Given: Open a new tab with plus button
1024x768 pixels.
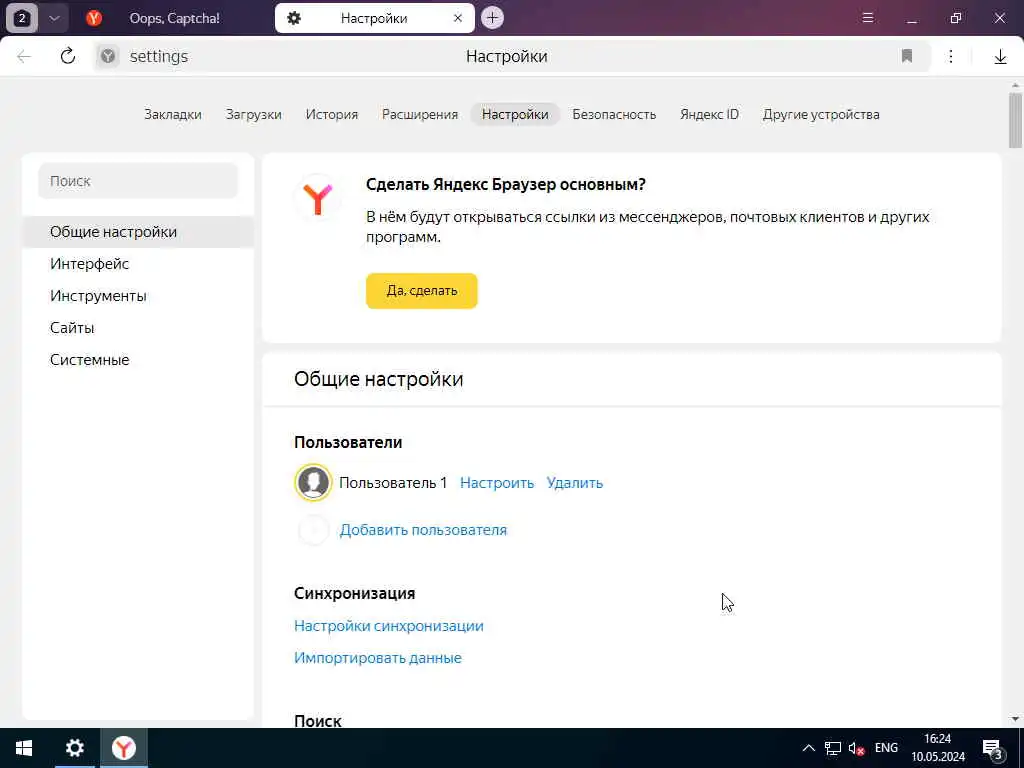Looking at the screenshot, I should tap(492, 18).
